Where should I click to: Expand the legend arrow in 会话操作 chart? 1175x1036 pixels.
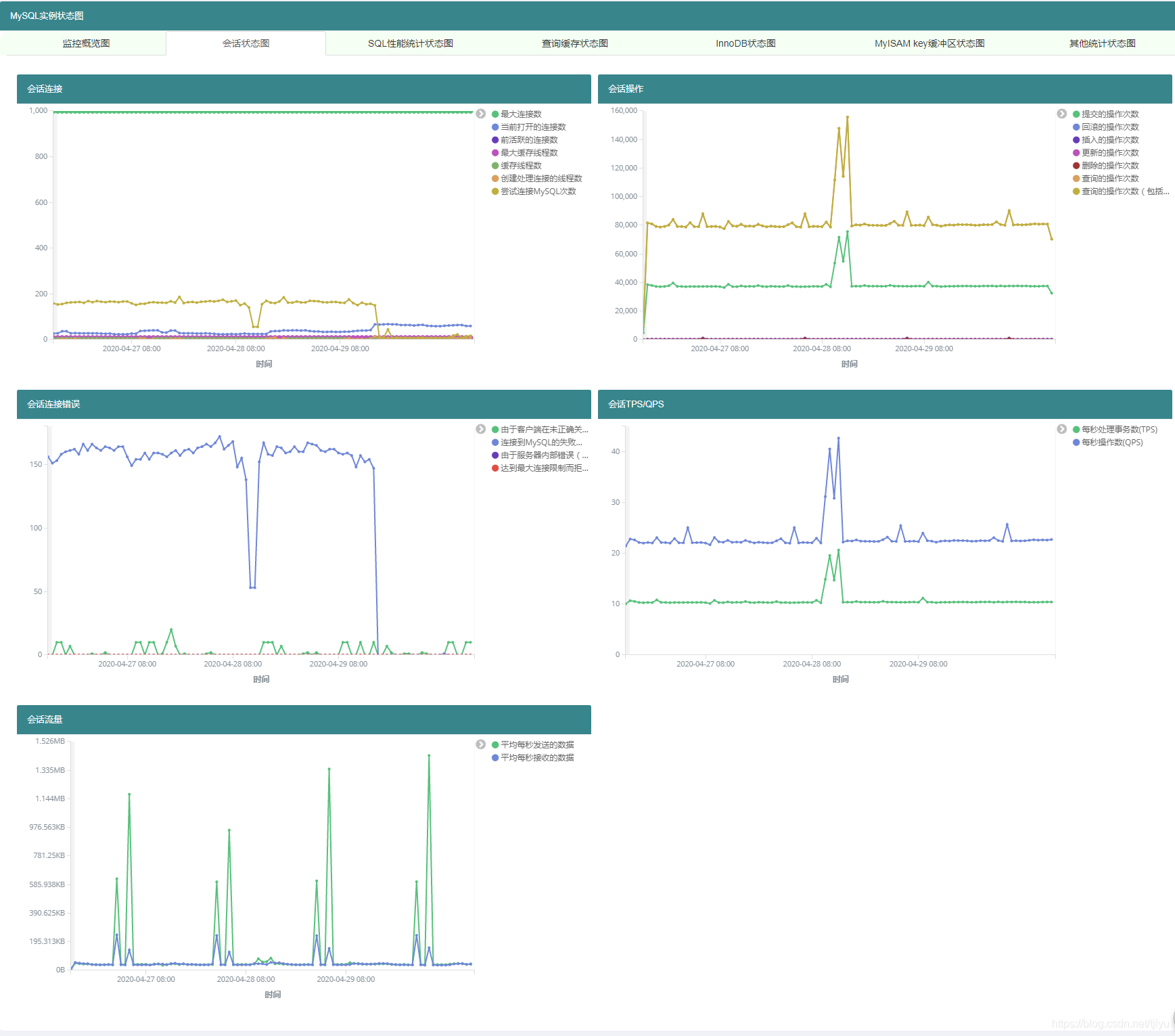point(1062,114)
